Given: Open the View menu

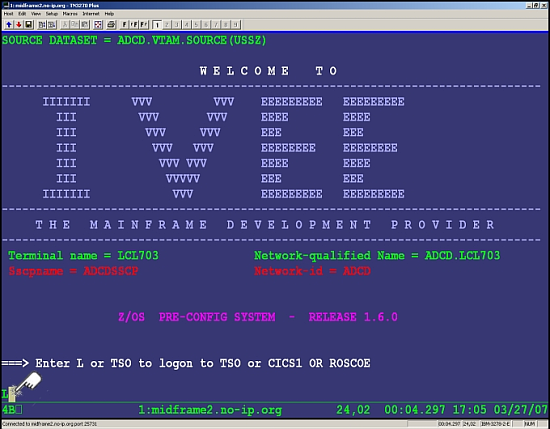Looking at the screenshot, I should [36, 14].
